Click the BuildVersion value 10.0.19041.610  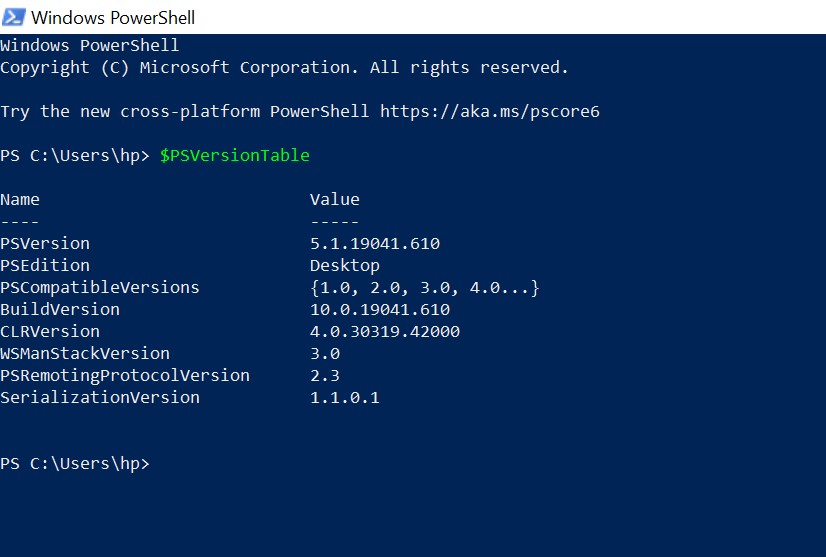(x=380, y=309)
